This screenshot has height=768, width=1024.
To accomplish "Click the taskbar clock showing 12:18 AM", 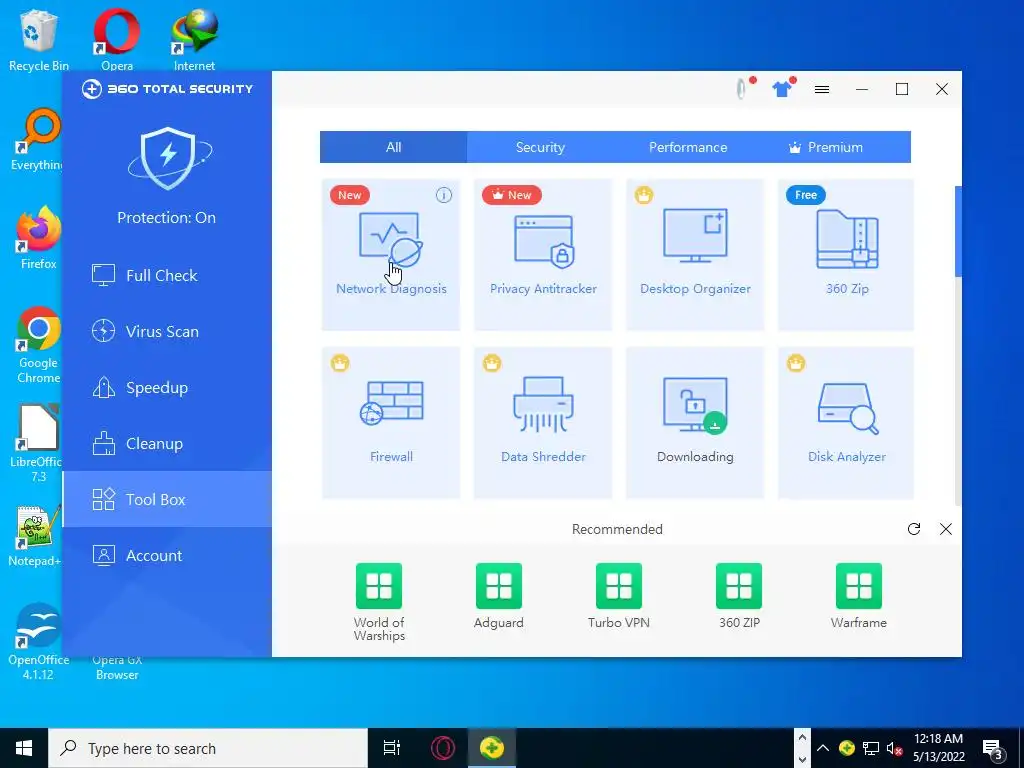I will click(x=938, y=748).
